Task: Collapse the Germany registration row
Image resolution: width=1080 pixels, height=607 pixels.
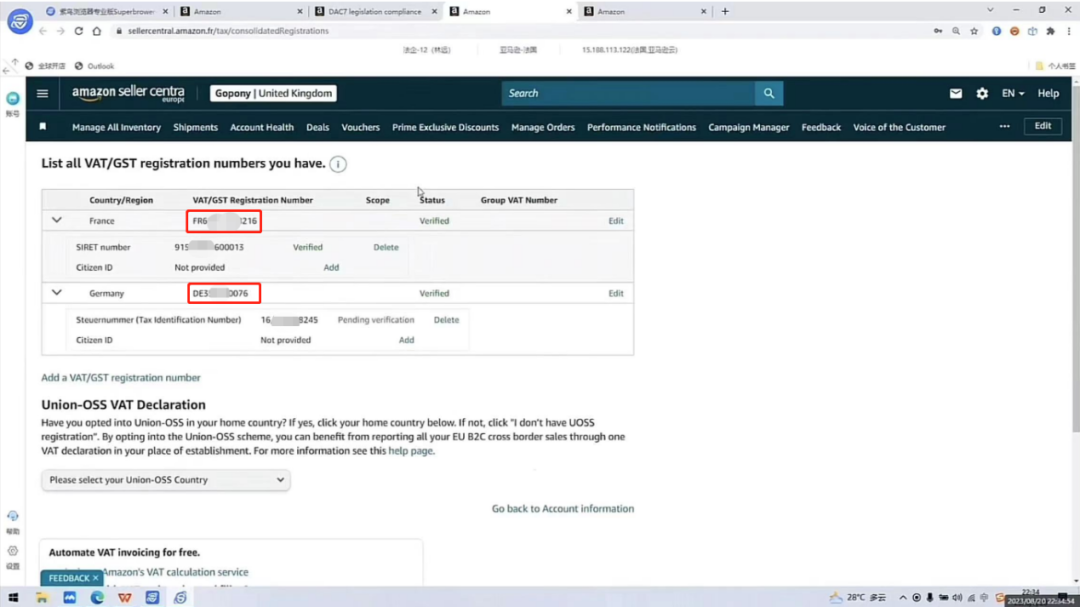Action: coord(56,293)
